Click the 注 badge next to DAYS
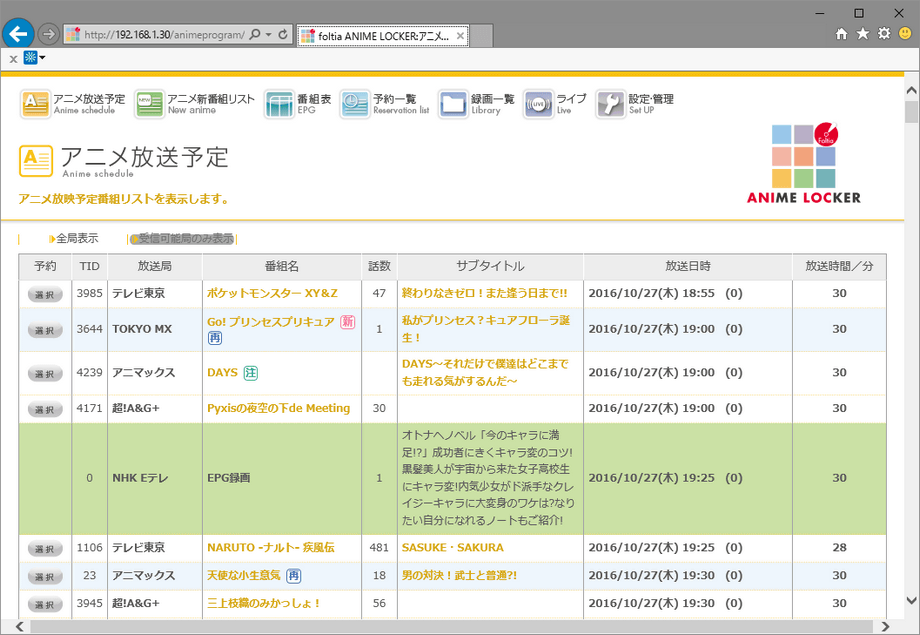Image resolution: width=920 pixels, height=635 pixels. pyautogui.click(x=251, y=373)
